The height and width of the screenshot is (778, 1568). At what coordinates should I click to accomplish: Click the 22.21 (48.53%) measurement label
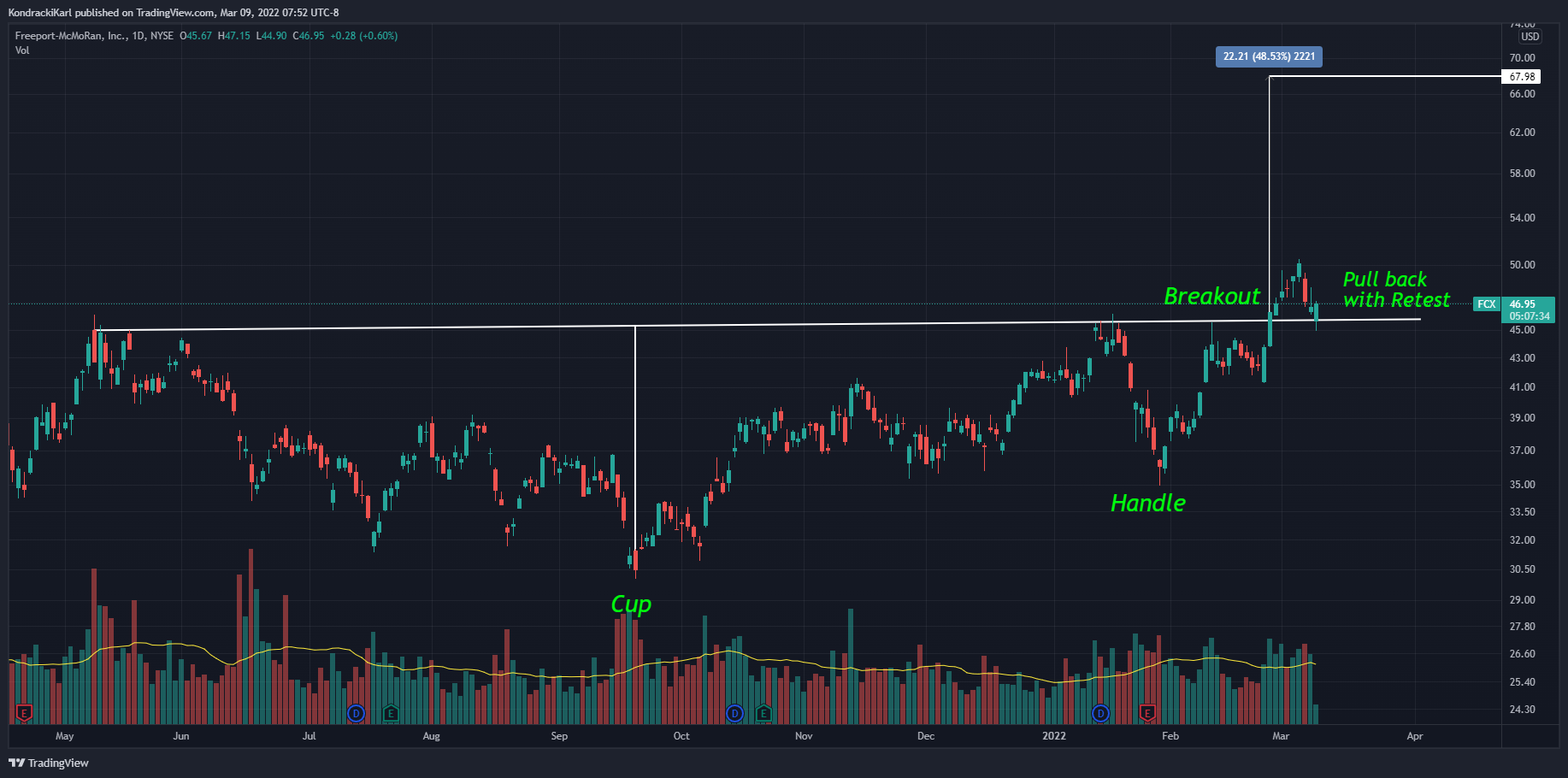(1269, 56)
